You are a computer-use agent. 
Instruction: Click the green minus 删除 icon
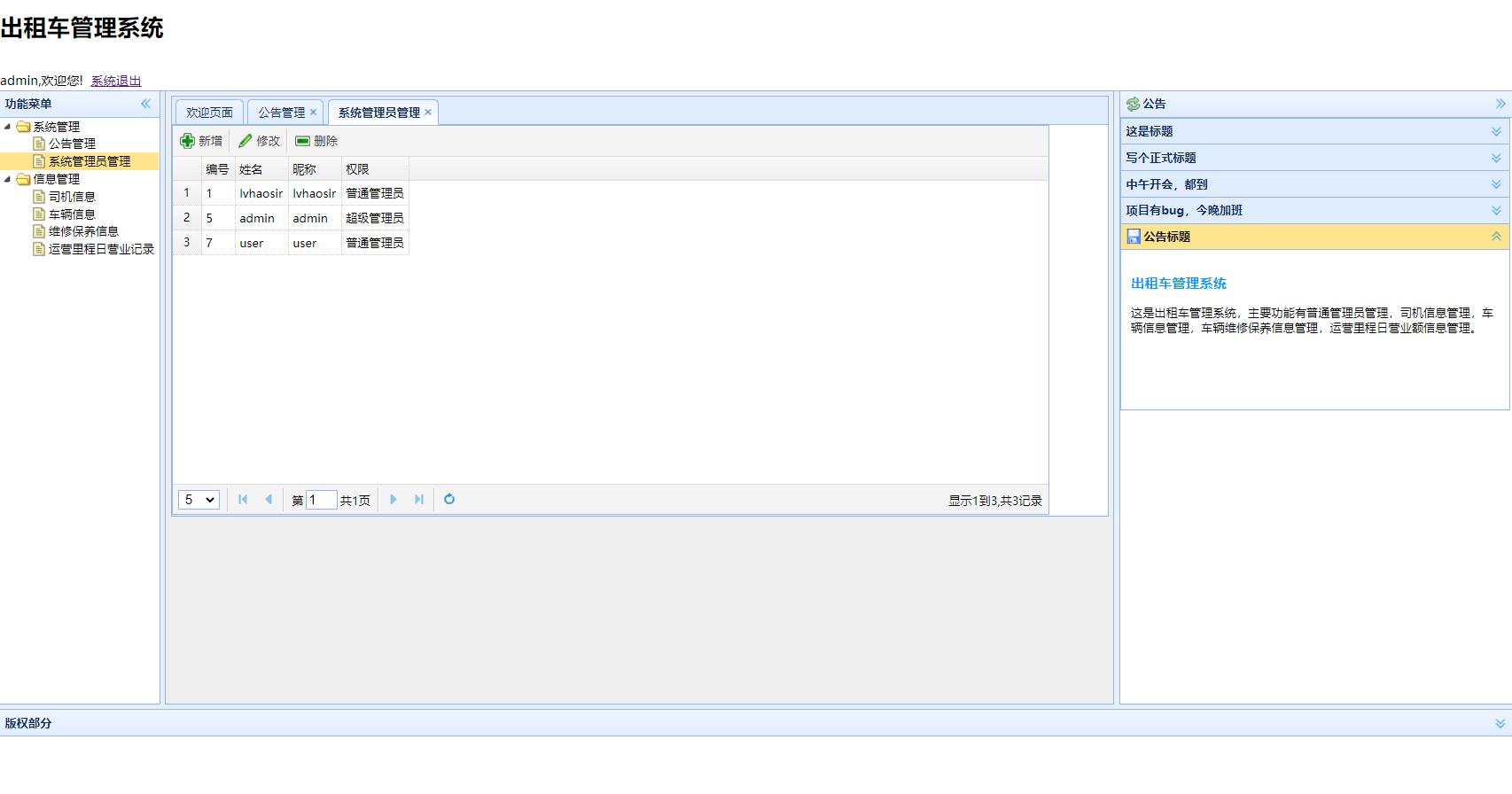coord(302,141)
